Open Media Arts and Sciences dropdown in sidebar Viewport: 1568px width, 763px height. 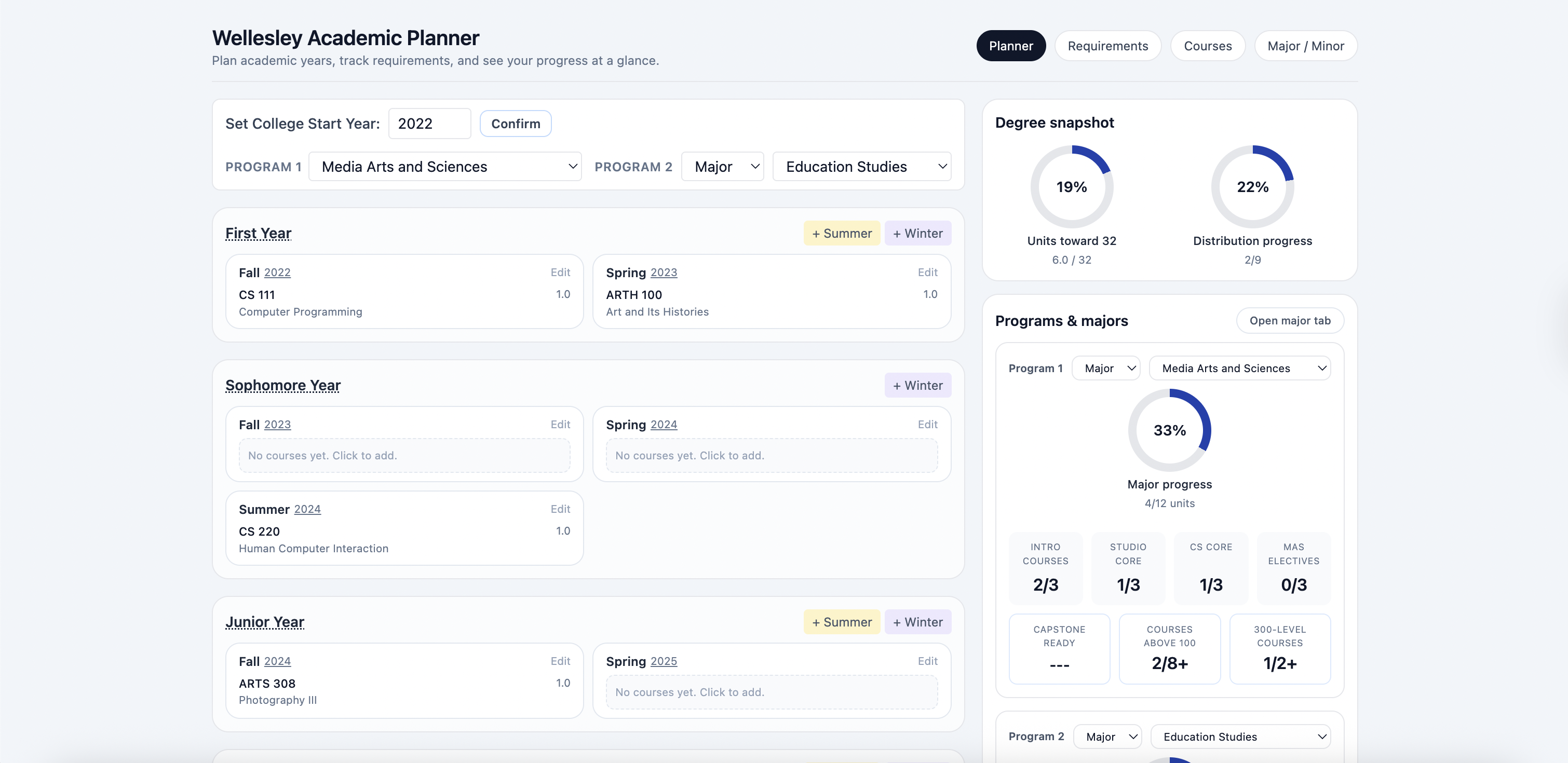pos(1239,368)
